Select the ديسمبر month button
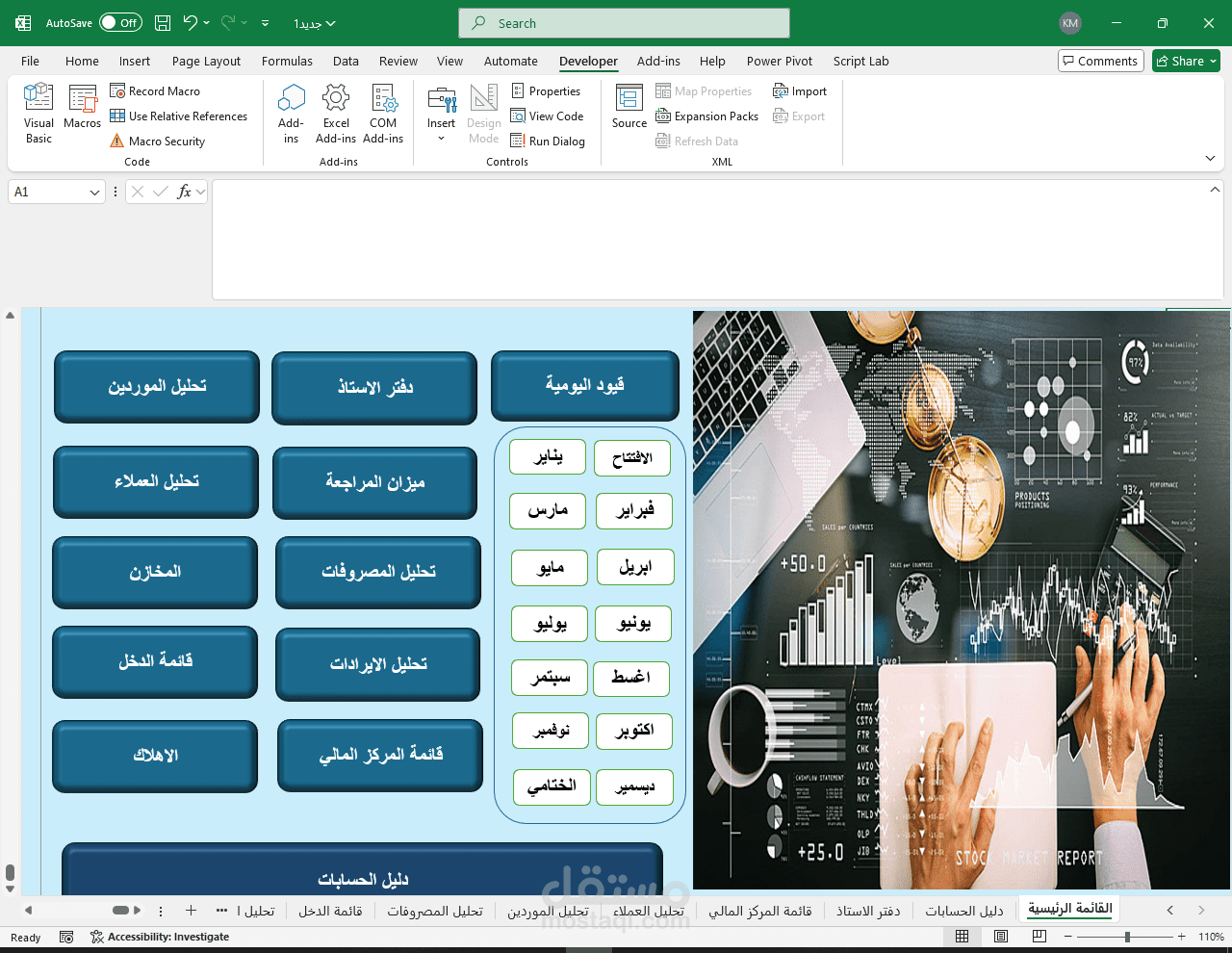Image resolution: width=1232 pixels, height=953 pixels. [x=634, y=786]
